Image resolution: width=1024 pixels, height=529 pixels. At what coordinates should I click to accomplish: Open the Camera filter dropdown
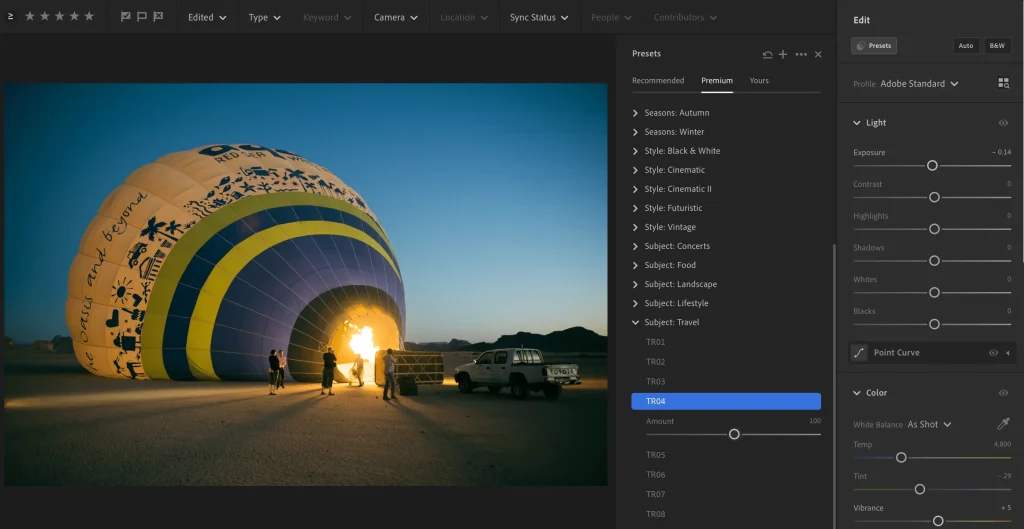(395, 17)
